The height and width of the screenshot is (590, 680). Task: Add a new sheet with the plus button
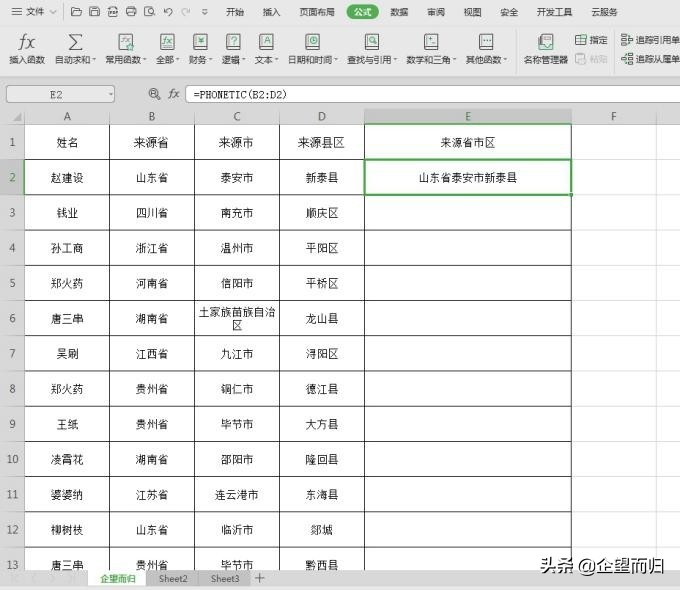point(259,578)
